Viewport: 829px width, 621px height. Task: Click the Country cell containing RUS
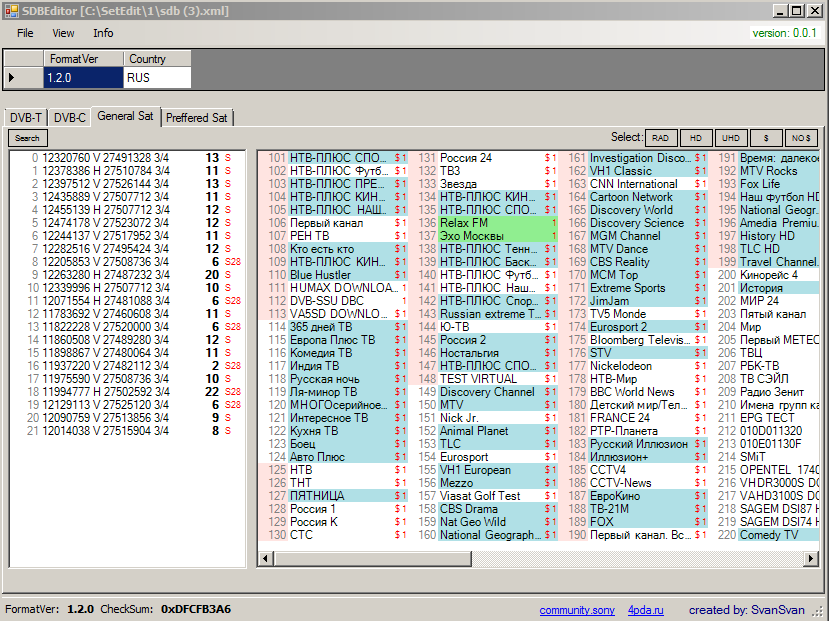157,77
